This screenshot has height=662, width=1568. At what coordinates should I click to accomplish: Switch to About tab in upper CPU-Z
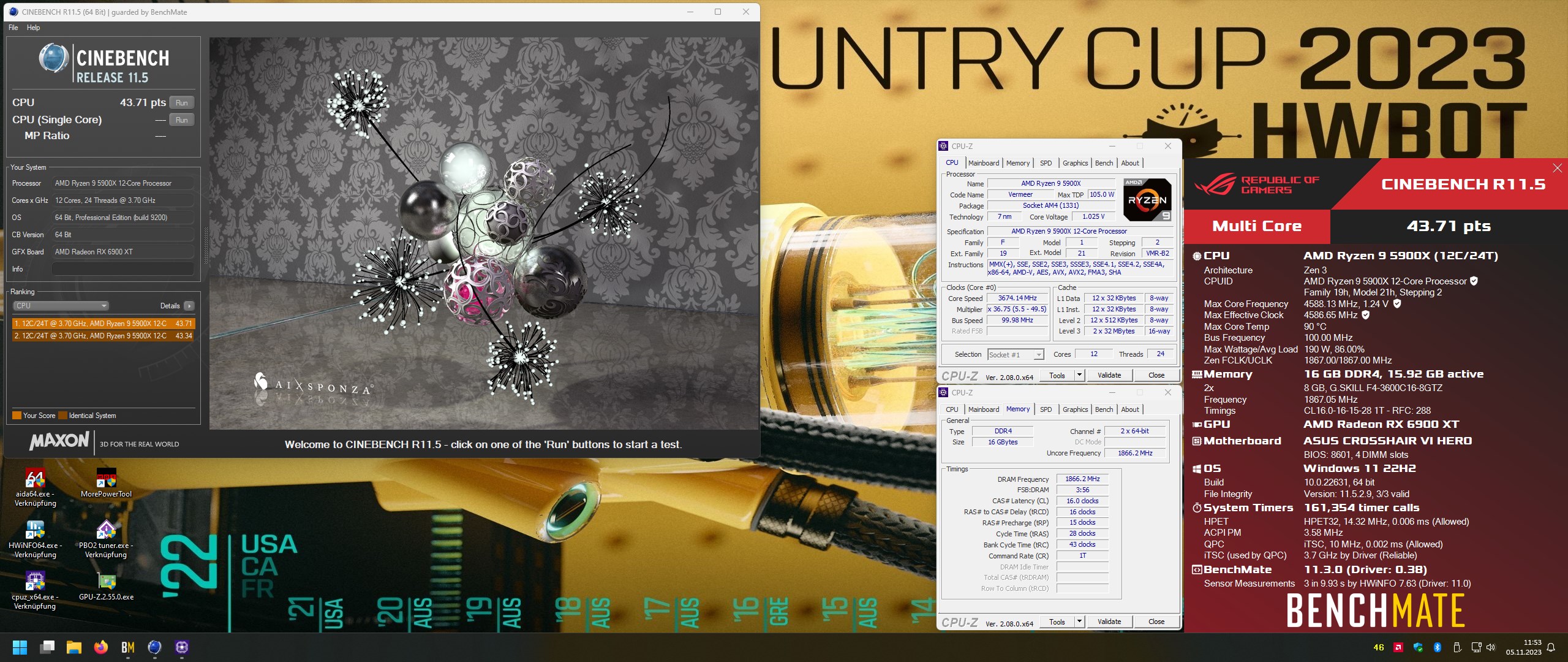(x=1130, y=163)
